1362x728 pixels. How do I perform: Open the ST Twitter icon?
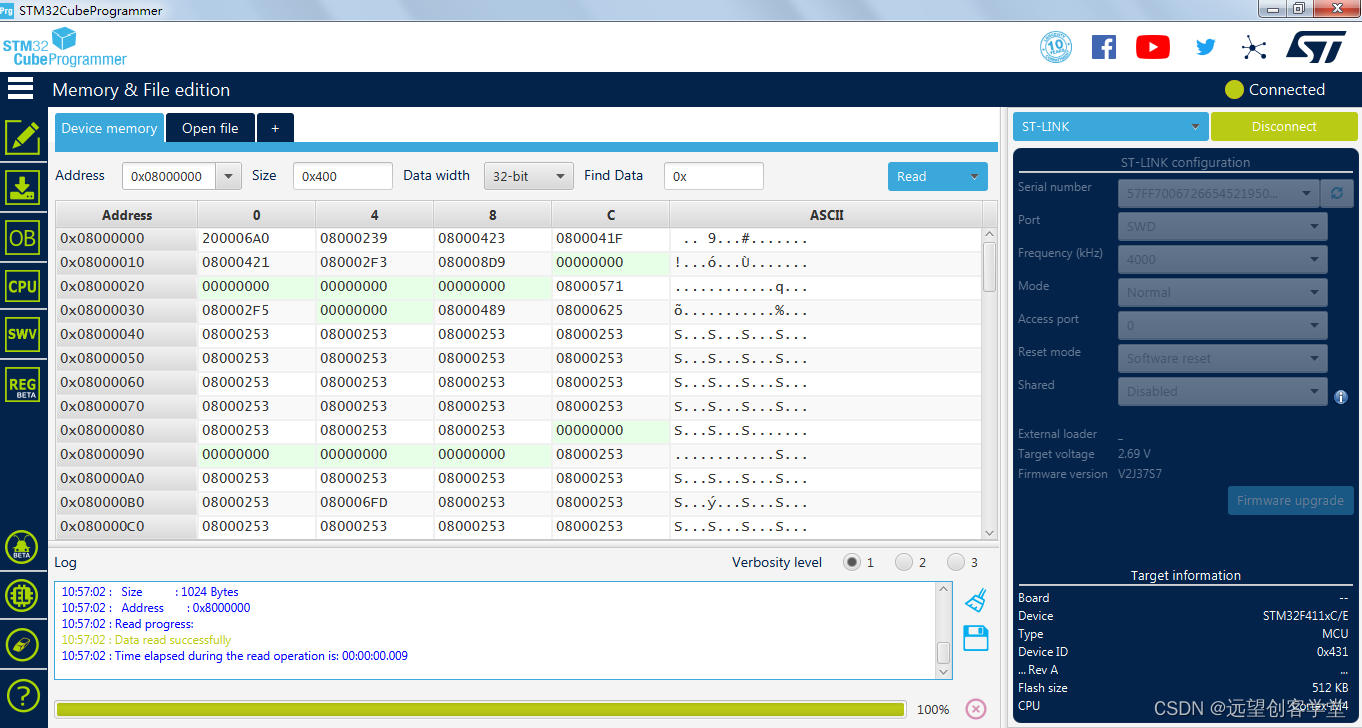pos(1206,47)
